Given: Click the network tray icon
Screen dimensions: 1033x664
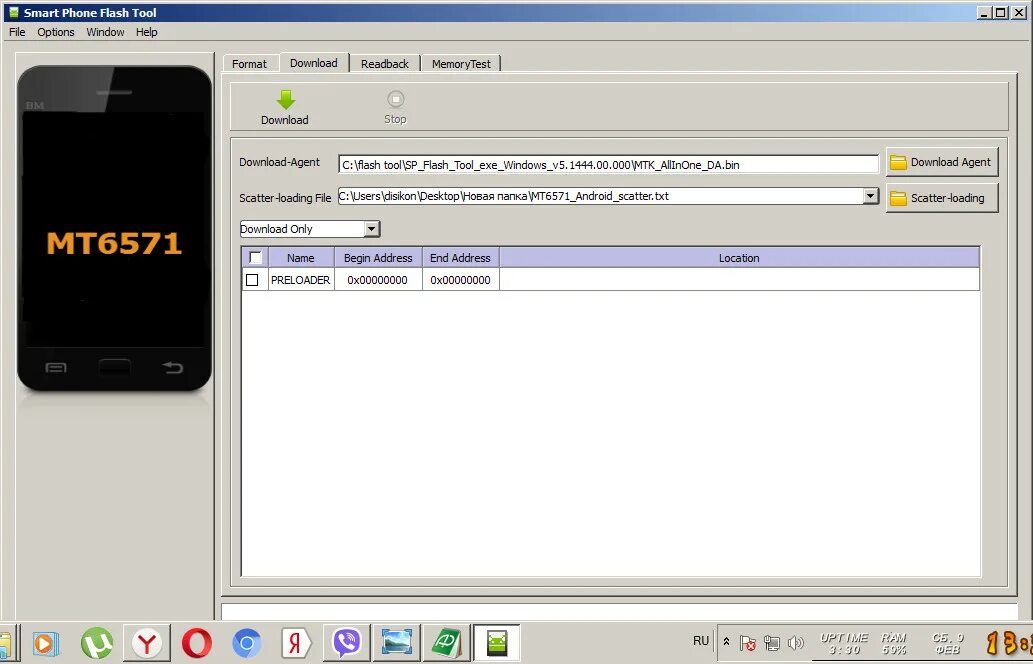Looking at the screenshot, I should pyautogui.click(x=772, y=642).
